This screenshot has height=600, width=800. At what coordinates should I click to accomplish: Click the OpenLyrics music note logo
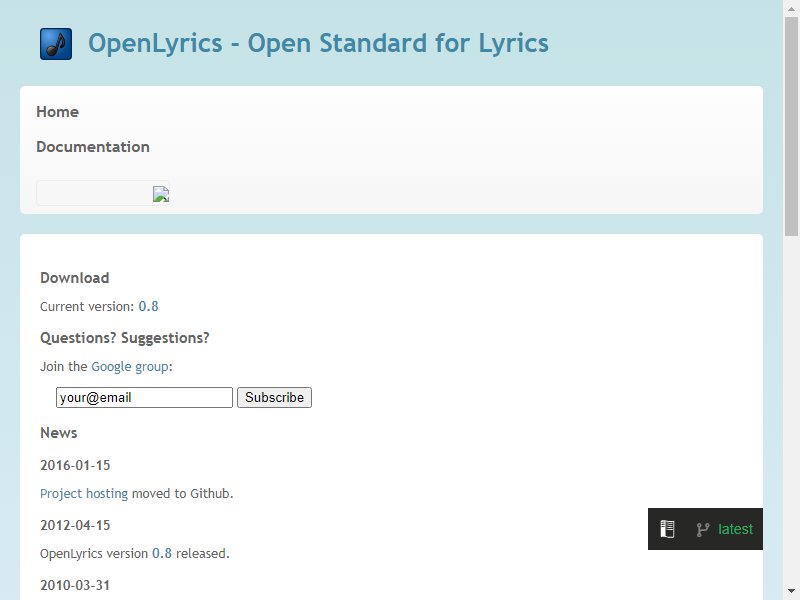[56, 44]
